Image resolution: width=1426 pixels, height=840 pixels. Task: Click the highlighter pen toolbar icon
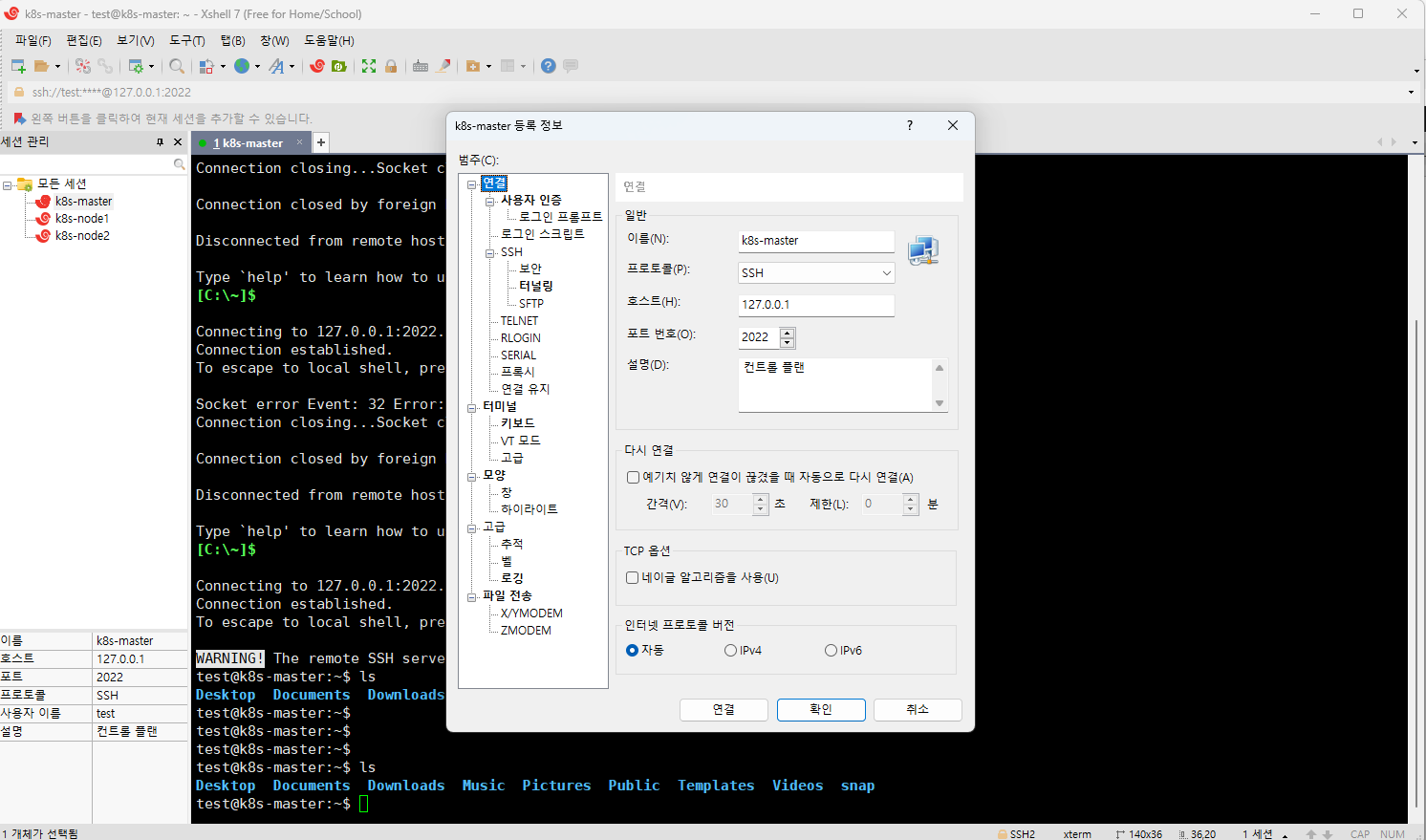tap(443, 66)
